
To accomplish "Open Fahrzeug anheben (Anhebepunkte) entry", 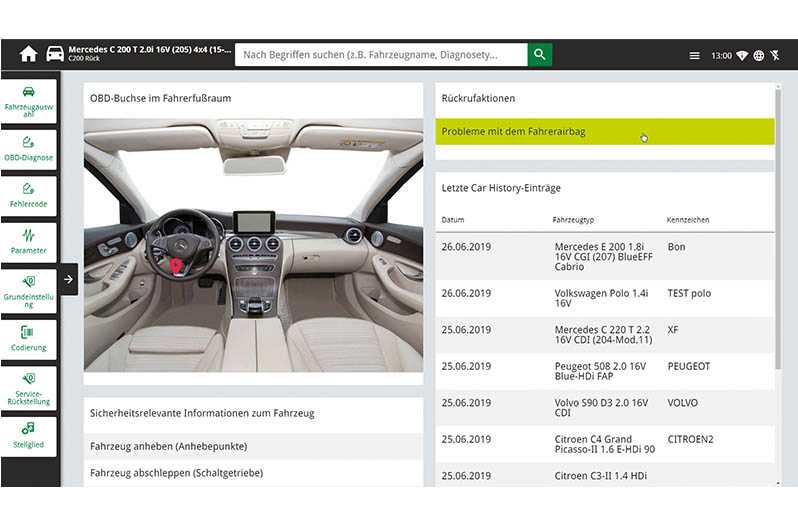I will [x=253, y=446].
